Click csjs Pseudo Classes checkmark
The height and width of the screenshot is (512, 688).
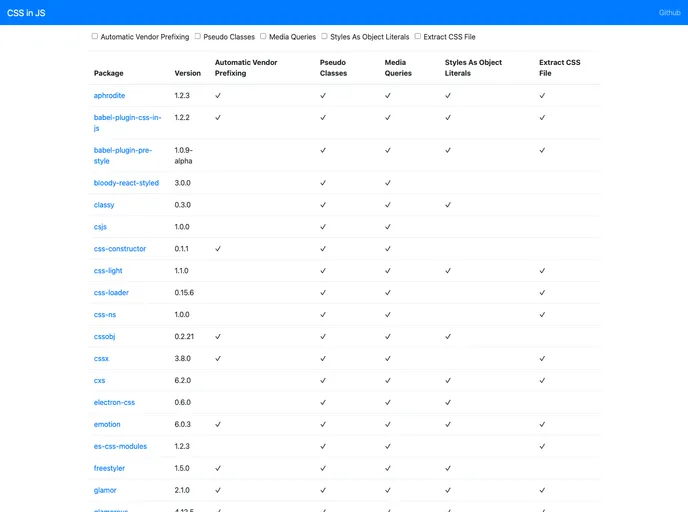coord(323,227)
